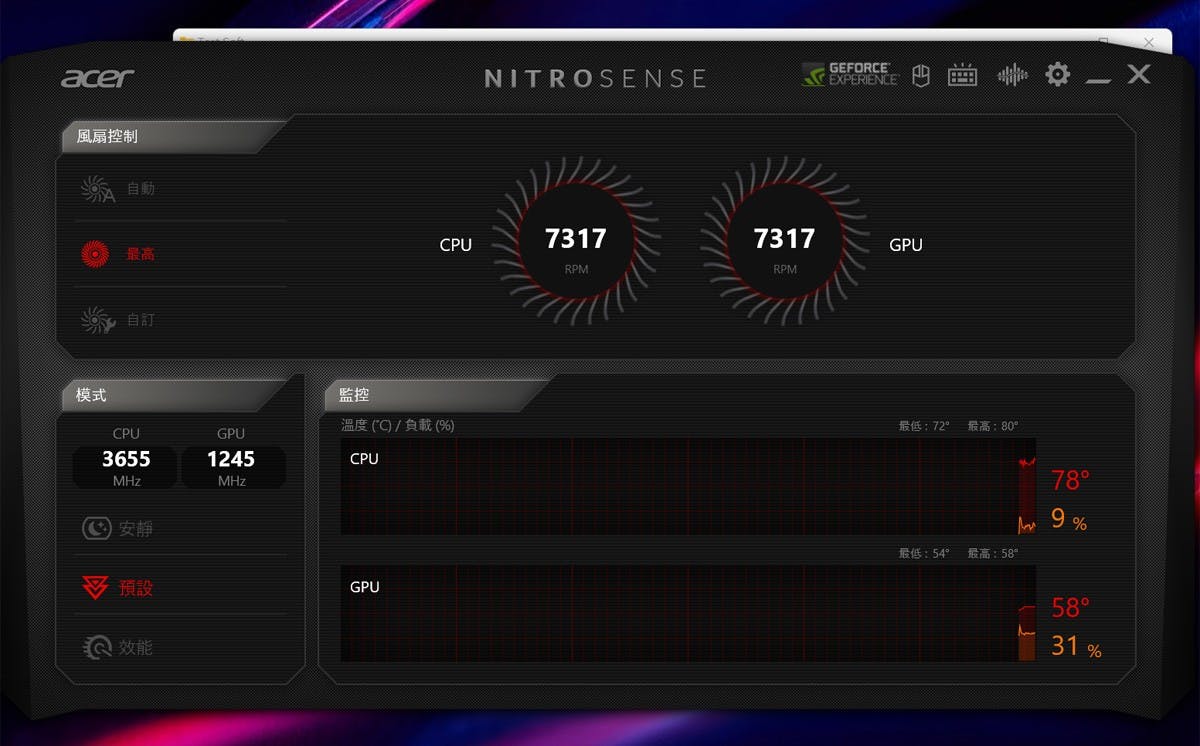This screenshot has width=1200, height=746.
Task: Click the 模式 mode panel header
Action: [91, 396]
